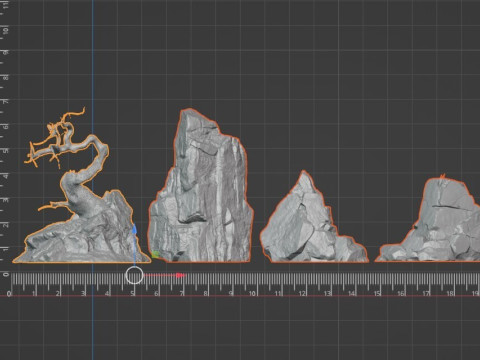
Task: Click the ruler mark labeled 15
Action: [x=377, y=294]
